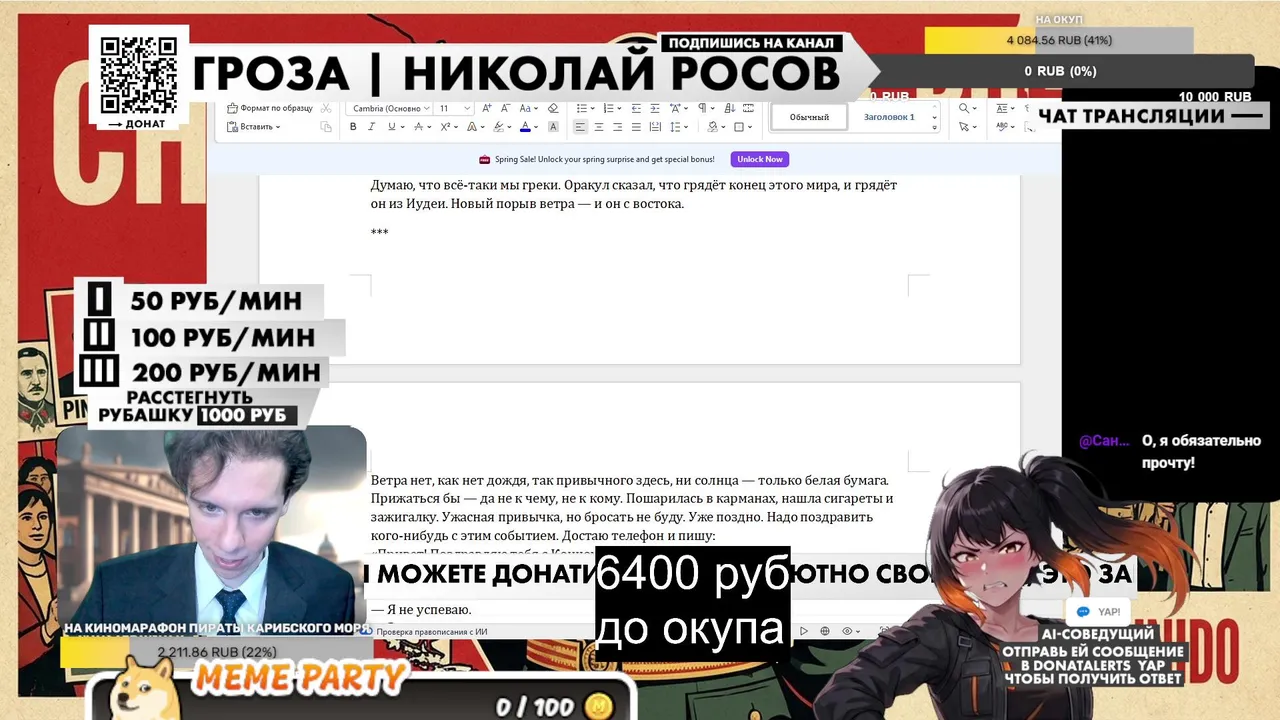Click the '***' separator line in the document
The height and width of the screenshot is (720, 1280).
click(379, 233)
